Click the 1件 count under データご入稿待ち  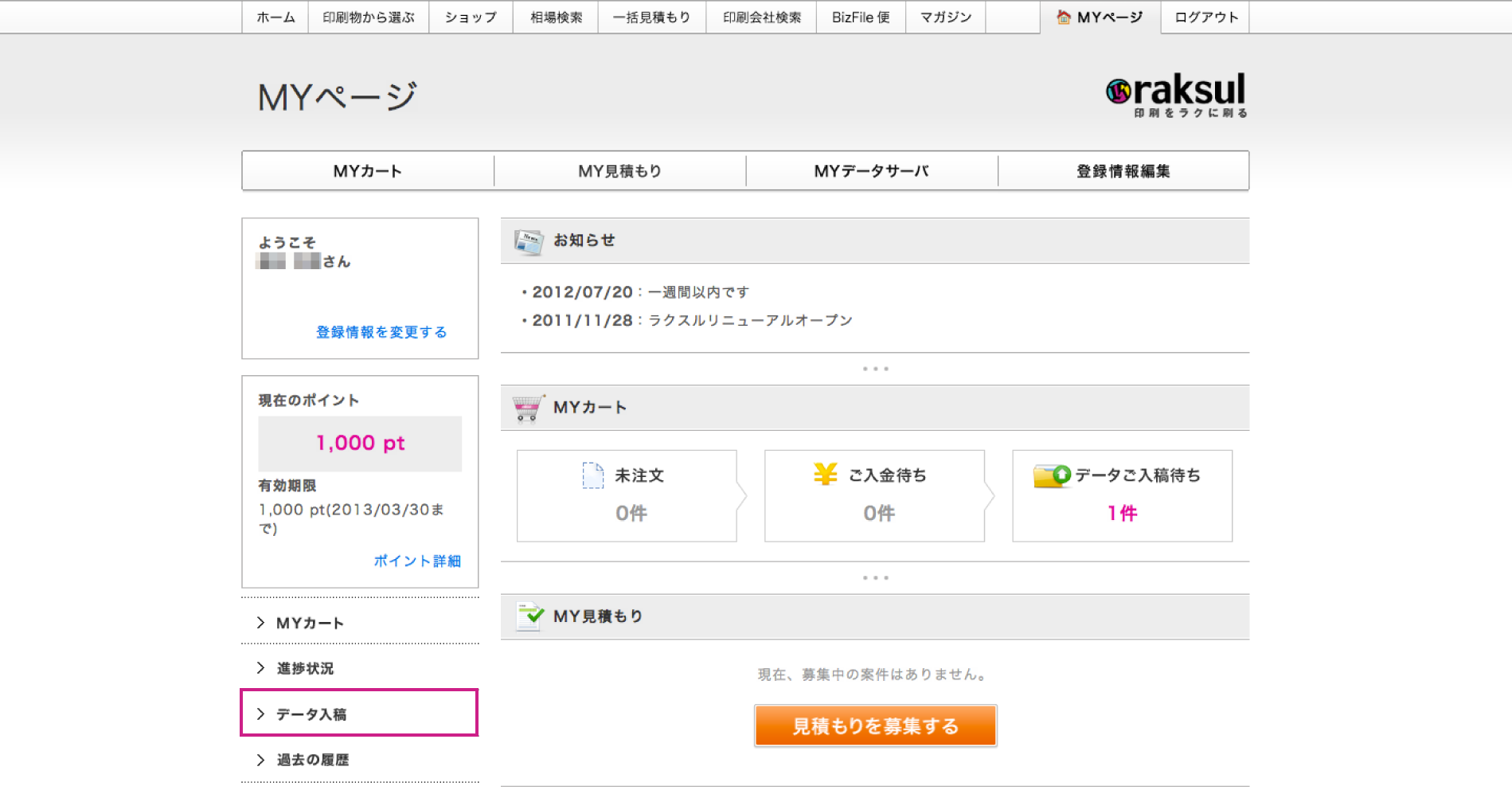tap(1122, 514)
